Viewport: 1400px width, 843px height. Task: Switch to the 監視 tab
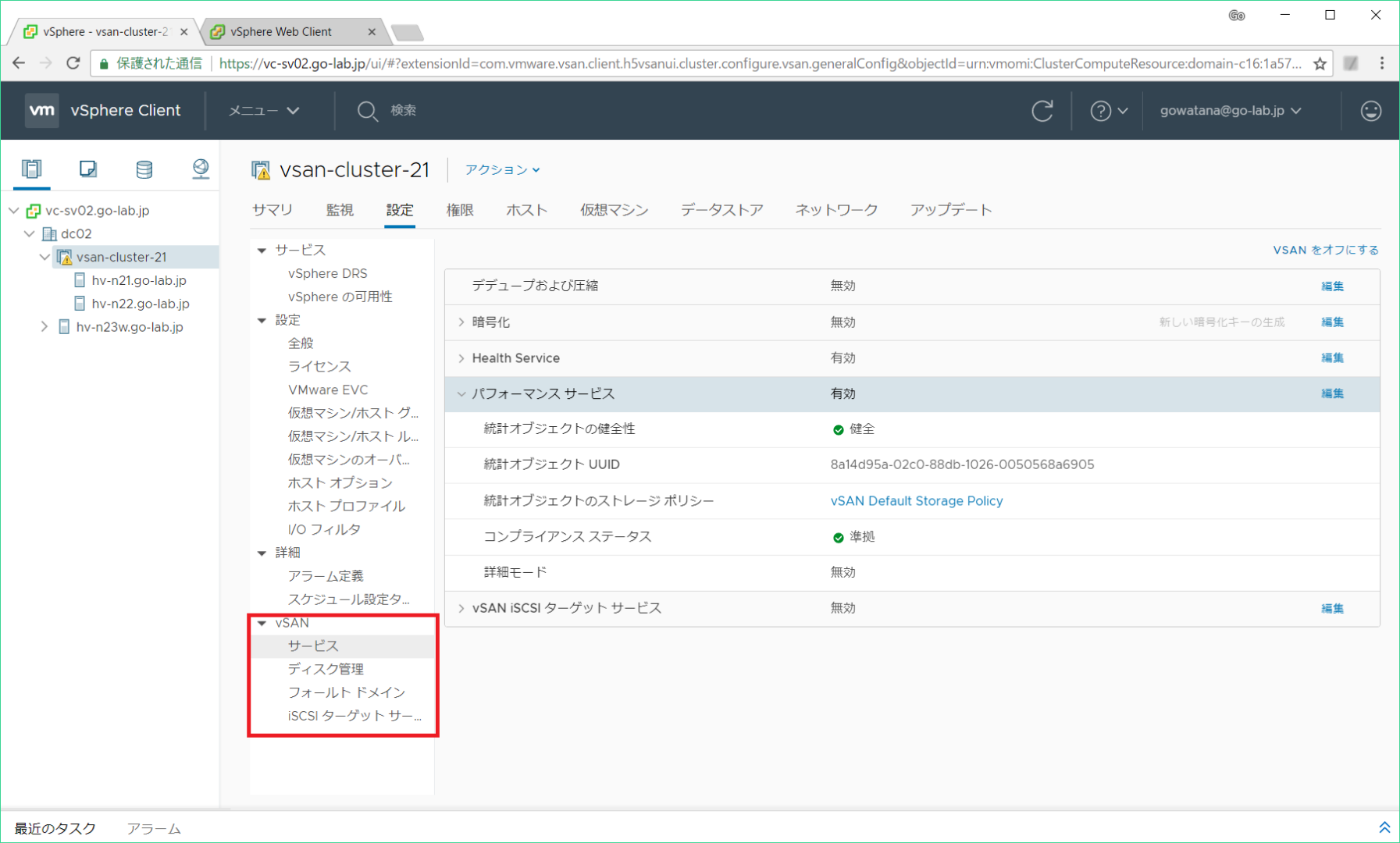[340, 210]
